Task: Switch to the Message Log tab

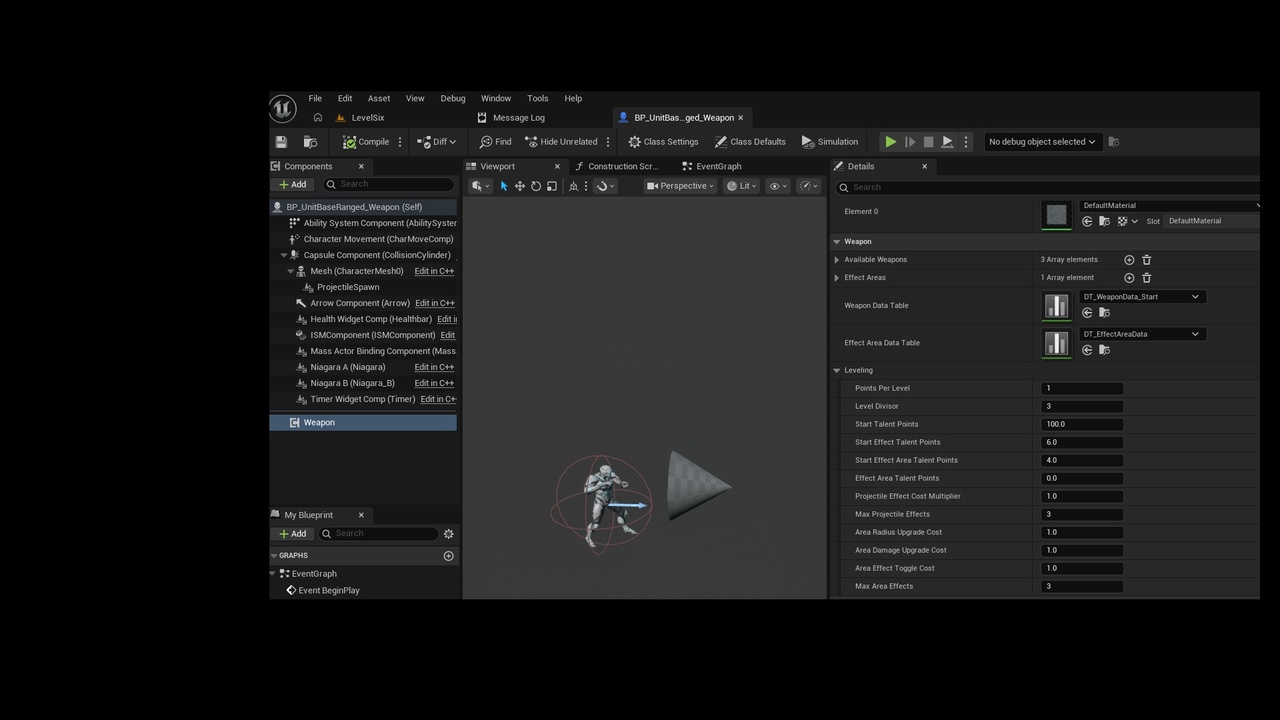Action: 511,118
